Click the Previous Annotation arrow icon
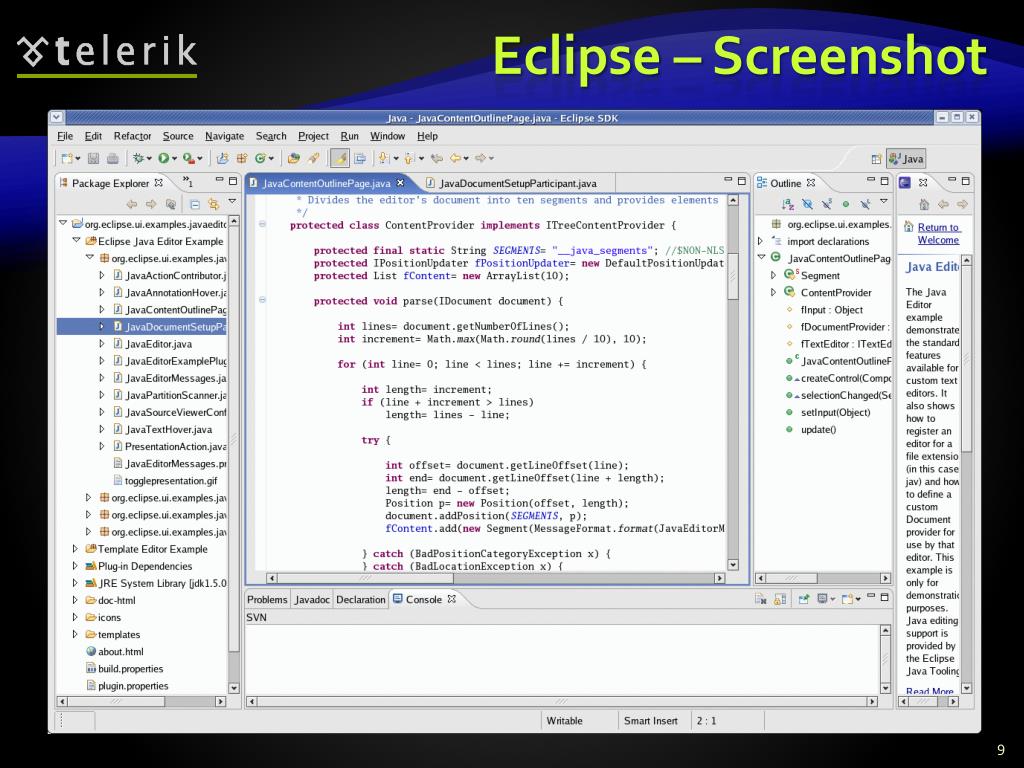 (x=409, y=158)
